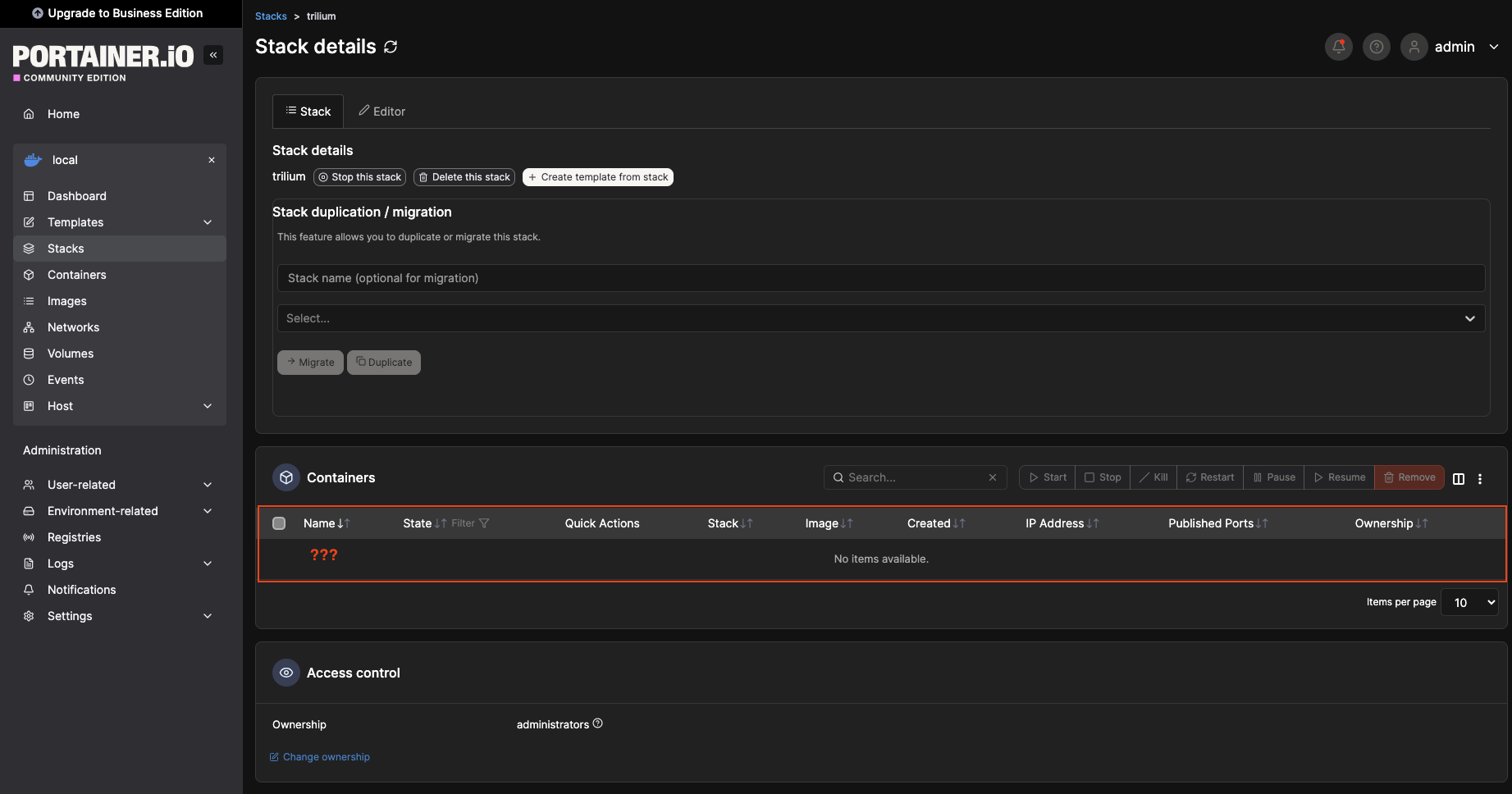Open the containers table settings kebab menu

1479,479
